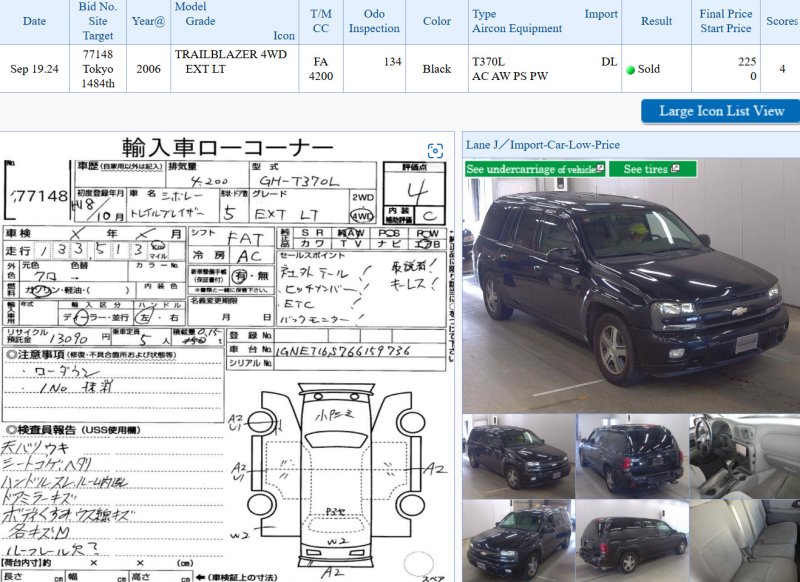This screenshot has width=800, height=582.
Task: Click the external-link icon beside See tires
Action: pyautogui.click(x=676, y=169)
